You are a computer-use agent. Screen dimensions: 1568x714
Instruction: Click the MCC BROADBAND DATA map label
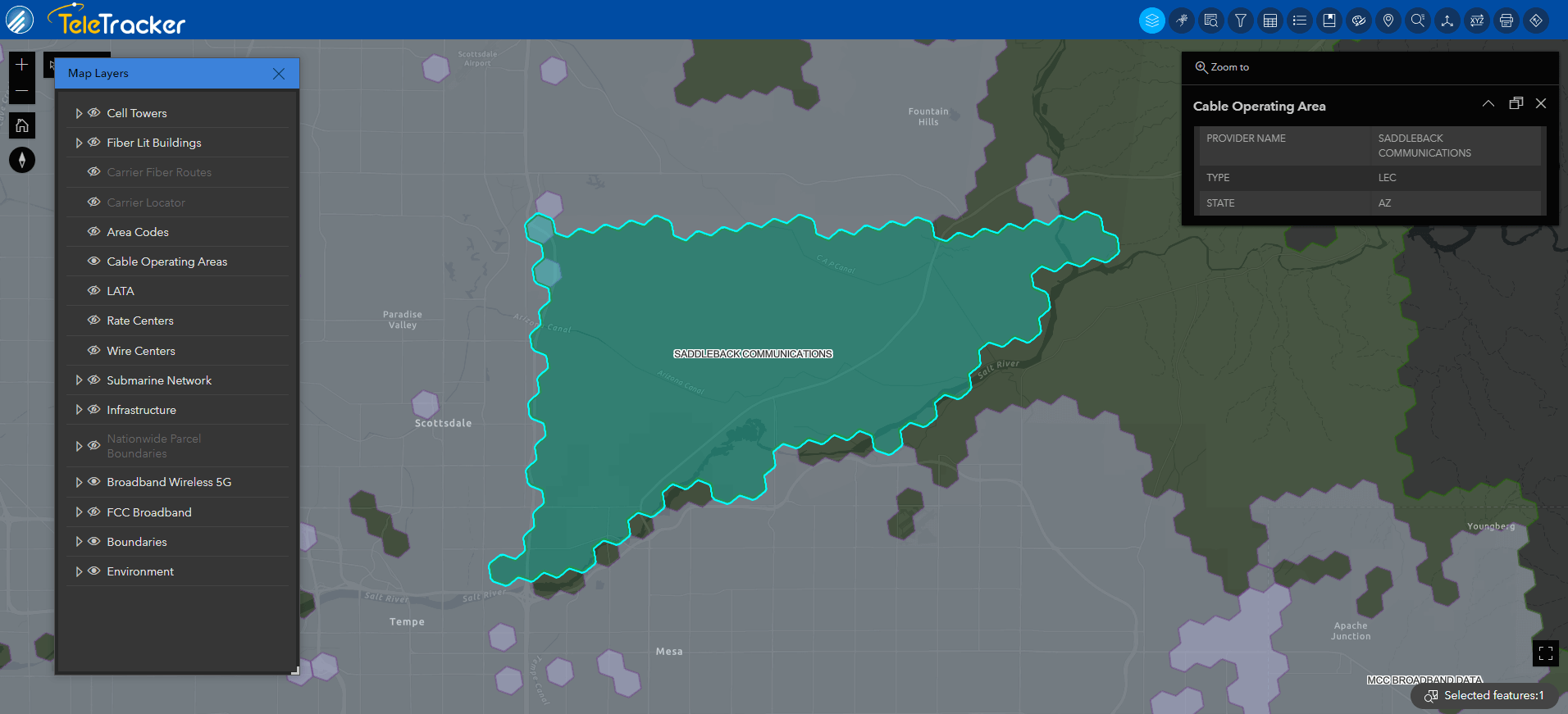coord(1424,680)
